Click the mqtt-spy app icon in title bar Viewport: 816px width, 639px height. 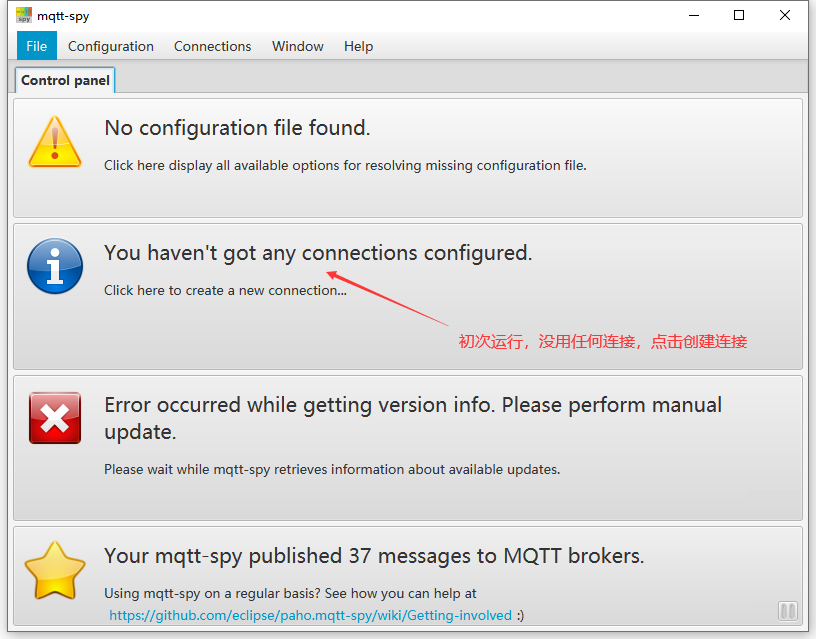[x=24, y=15]
